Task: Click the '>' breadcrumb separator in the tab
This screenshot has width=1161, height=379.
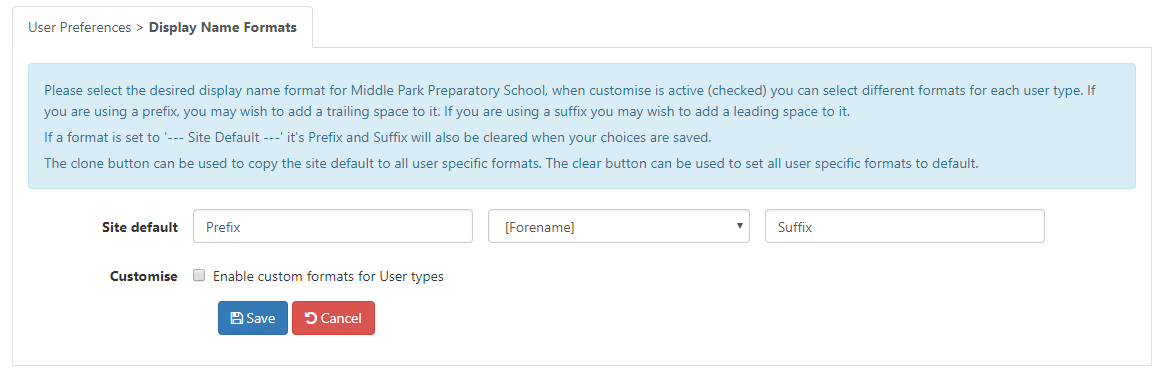Action: 139,27
